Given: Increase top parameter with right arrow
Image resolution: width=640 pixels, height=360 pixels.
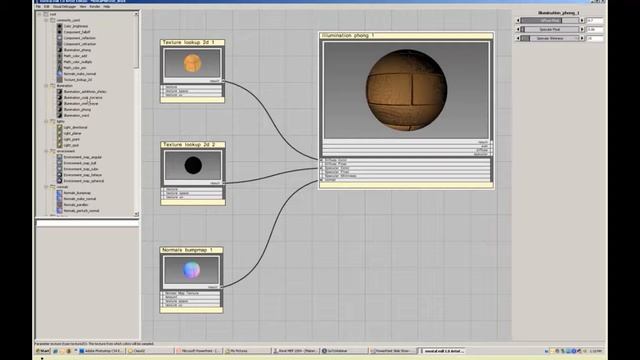Looking at the screenshot, I should coord(582,20).
